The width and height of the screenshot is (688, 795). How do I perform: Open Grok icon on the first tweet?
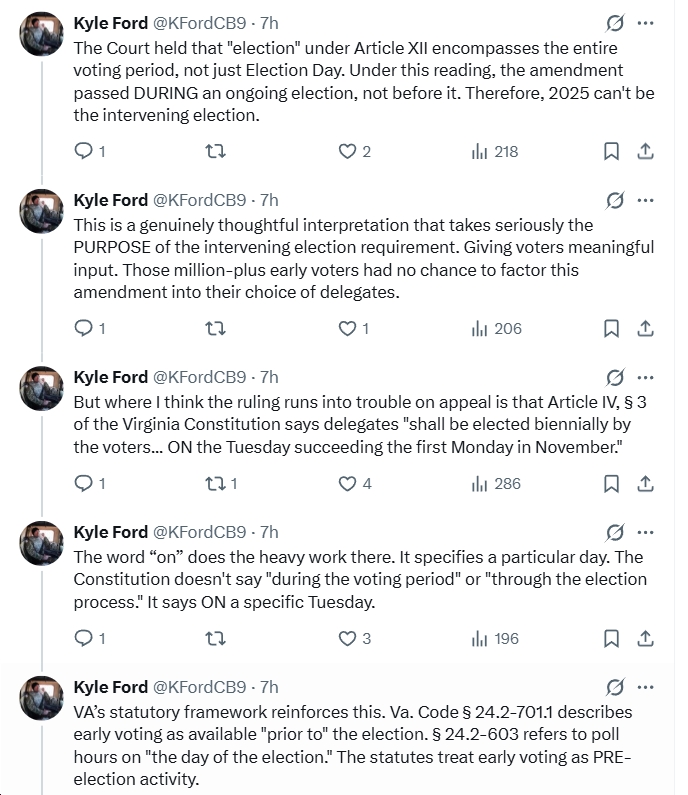616,22
